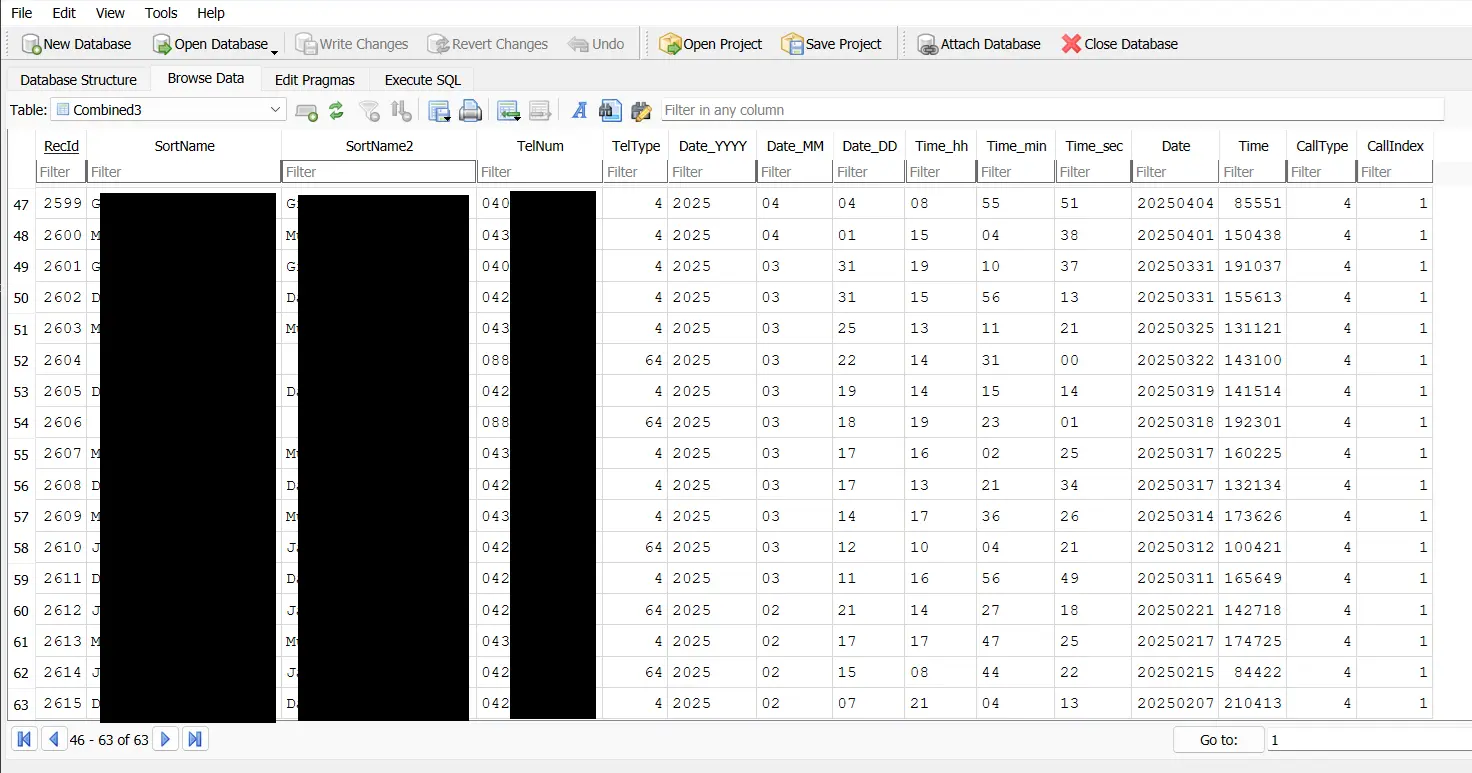
Task: Open the Edit Database Cell editor
Action: pos(641,111)
